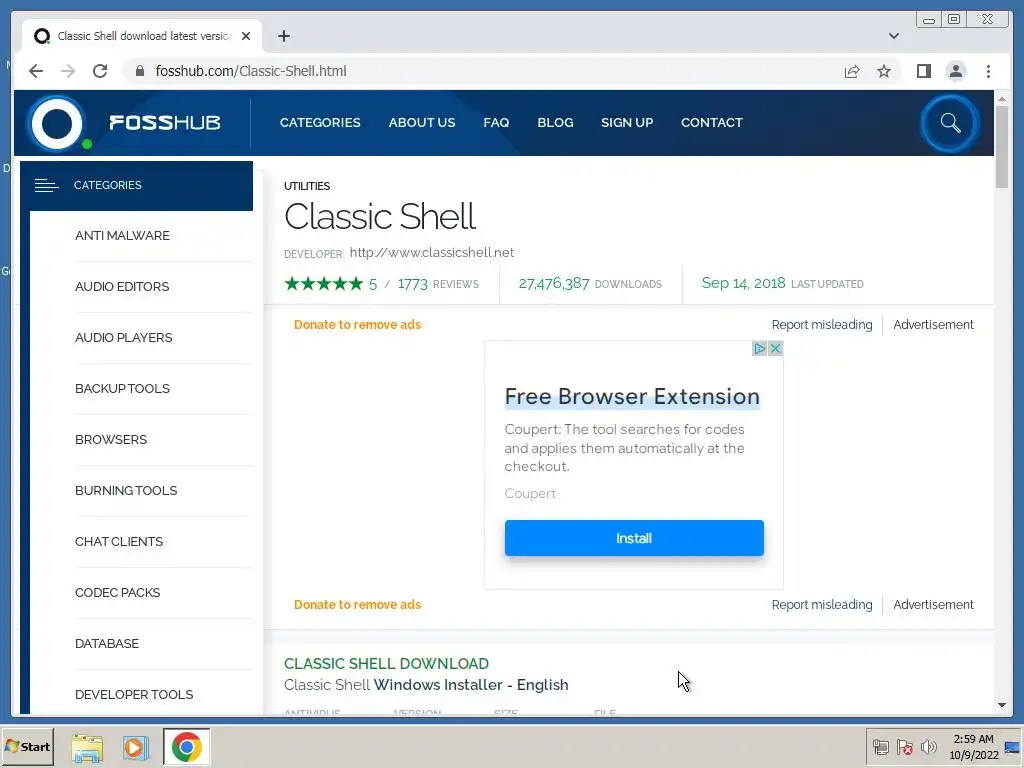Image resolution: width=1024 pixels, height=768 pixels.
Task: Click the Chrome taskbar icon
Action: coord(187,747)
